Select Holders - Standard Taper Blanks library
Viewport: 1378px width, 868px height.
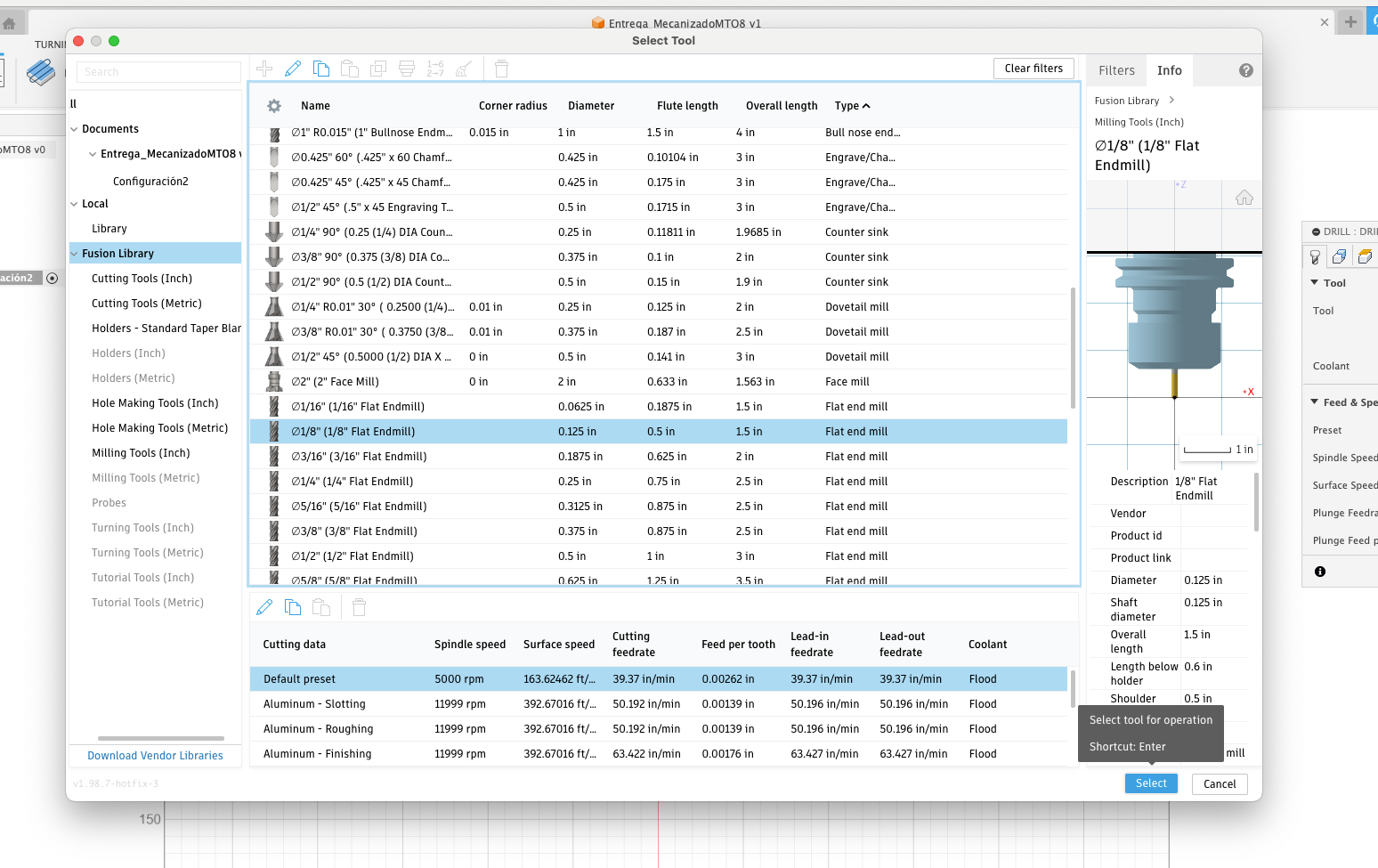(166, 329)
